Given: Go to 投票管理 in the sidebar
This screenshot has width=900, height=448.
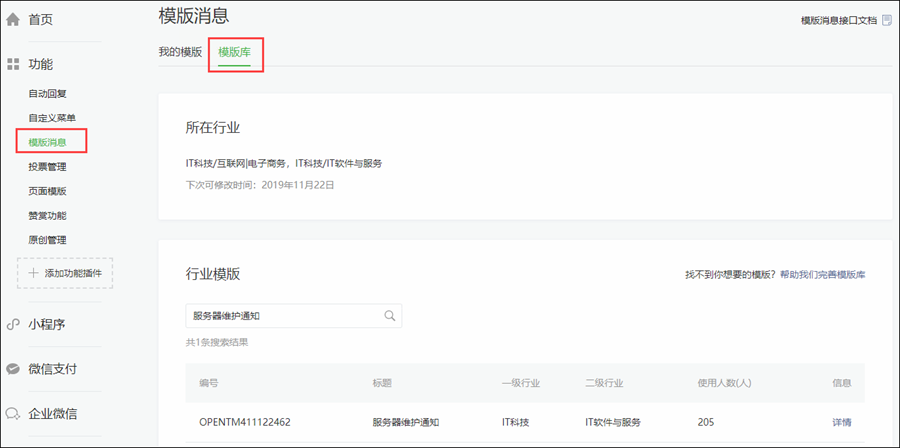Looking at the screenshot, I should tap(47, 166).
